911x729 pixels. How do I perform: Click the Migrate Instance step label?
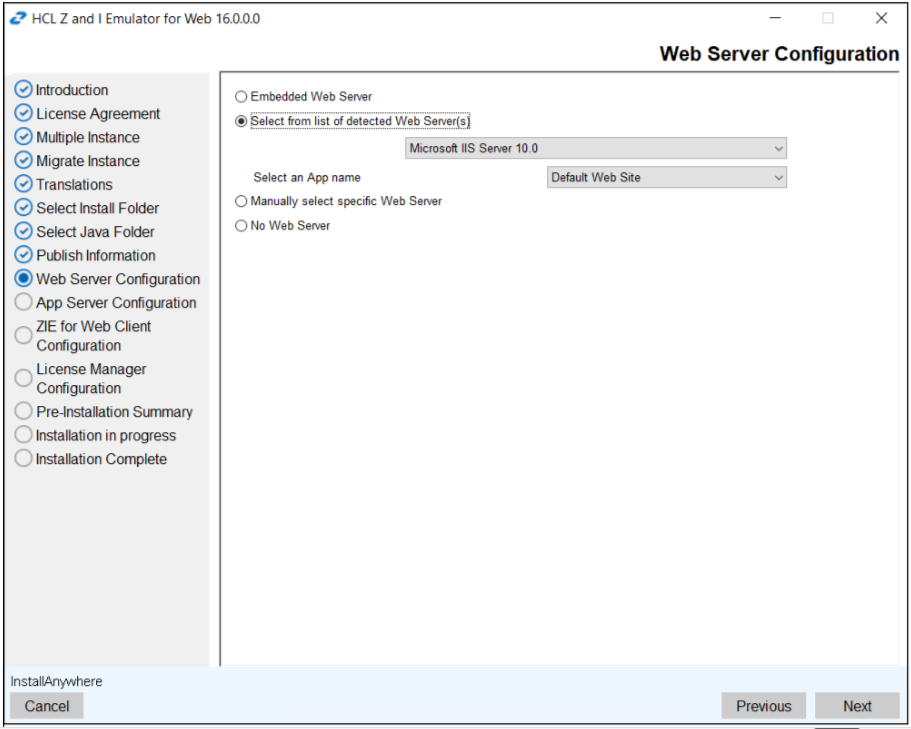[x=88, y=161]
